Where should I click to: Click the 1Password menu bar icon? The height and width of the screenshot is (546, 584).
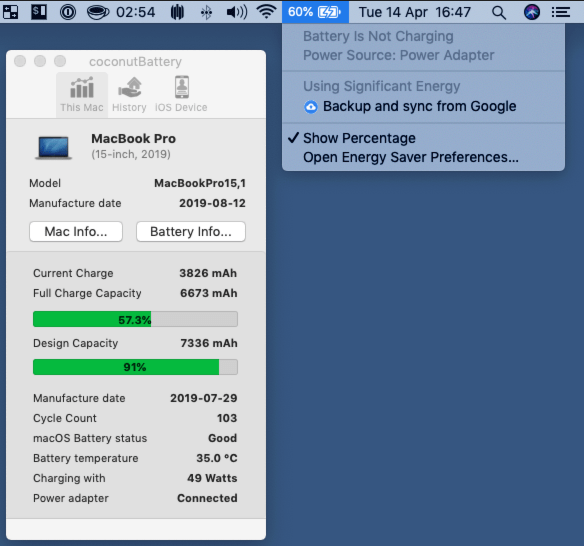coord(68,12)
